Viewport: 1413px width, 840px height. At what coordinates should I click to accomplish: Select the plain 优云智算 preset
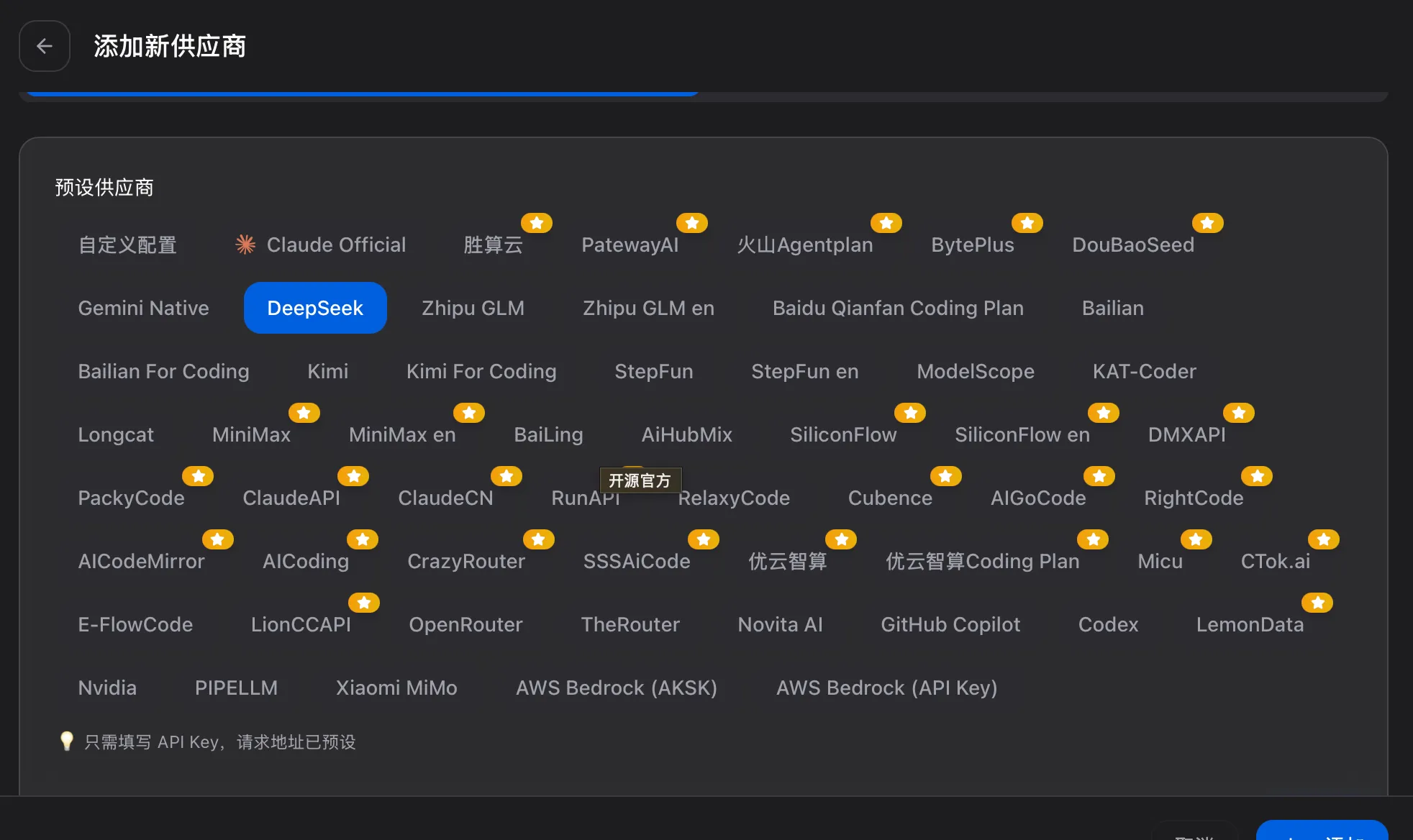pos(788,561)
